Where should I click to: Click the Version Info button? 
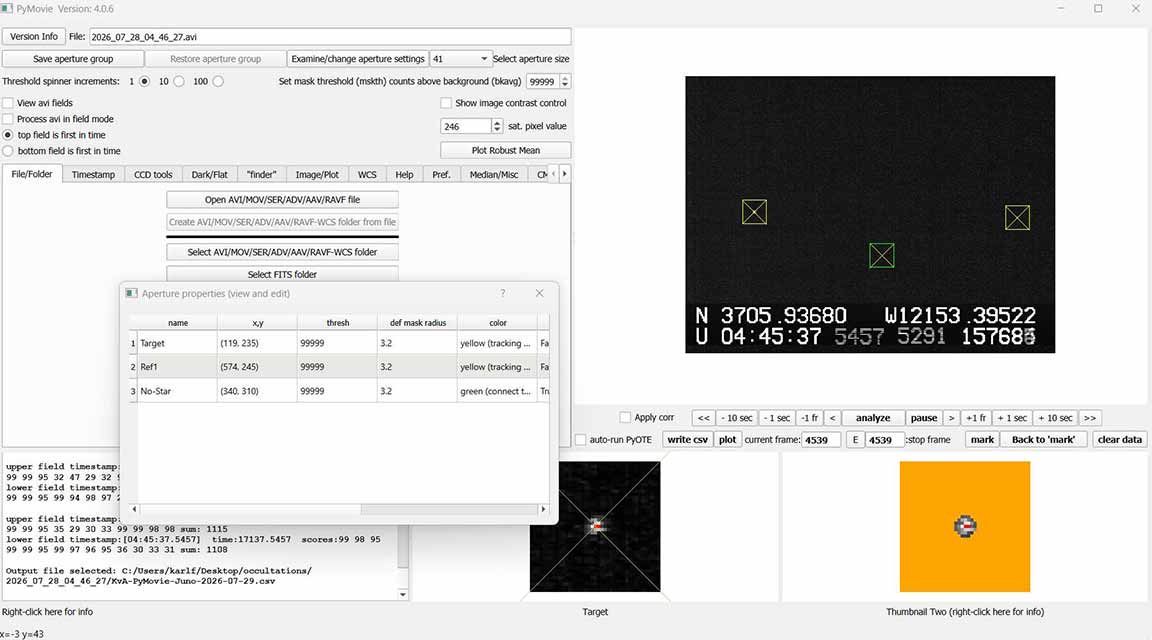coord(34,37)
